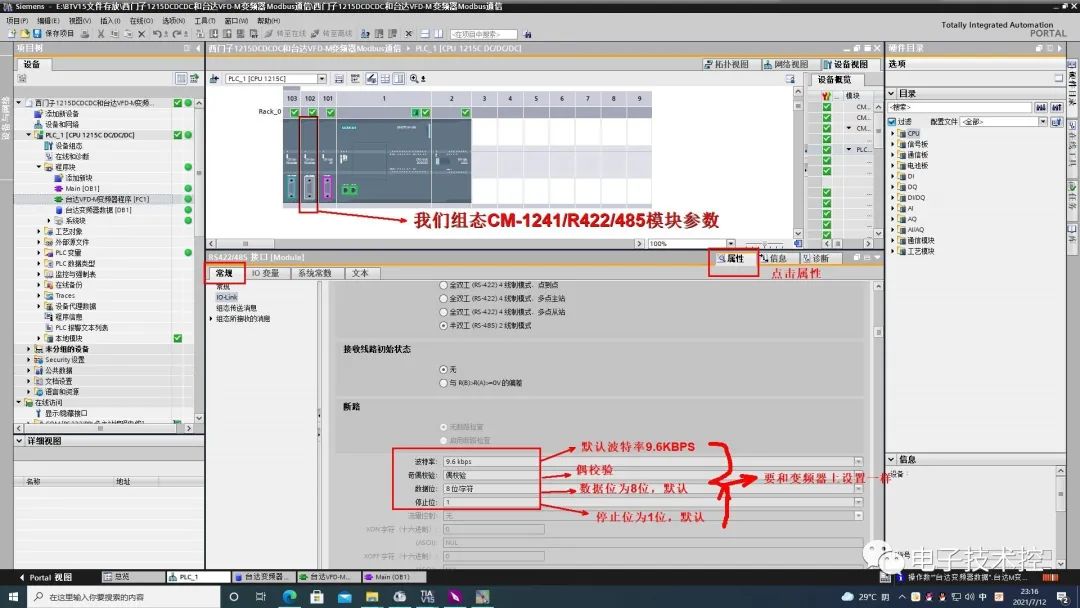
Task: Expand the PLC 变量 tree node
Action: pos(39,253)
